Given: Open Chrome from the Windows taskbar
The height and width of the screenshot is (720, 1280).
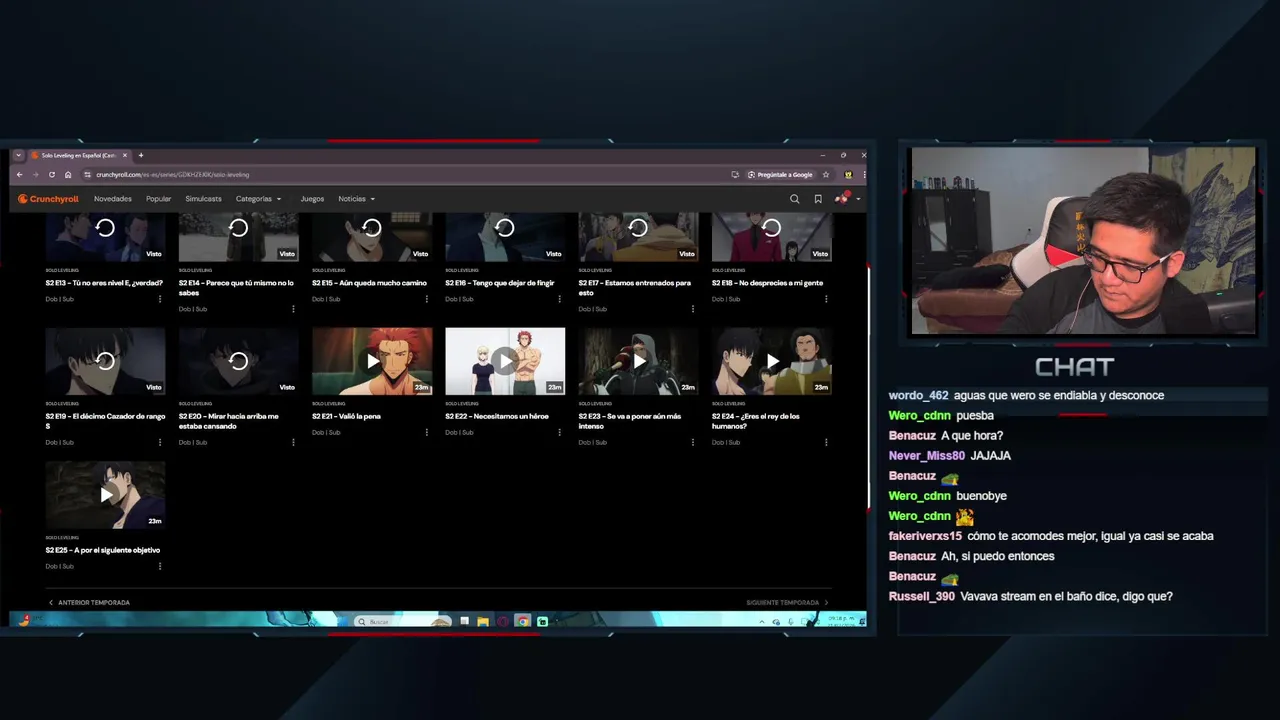Looking at the screenshot, I should (x=522, y=622).
